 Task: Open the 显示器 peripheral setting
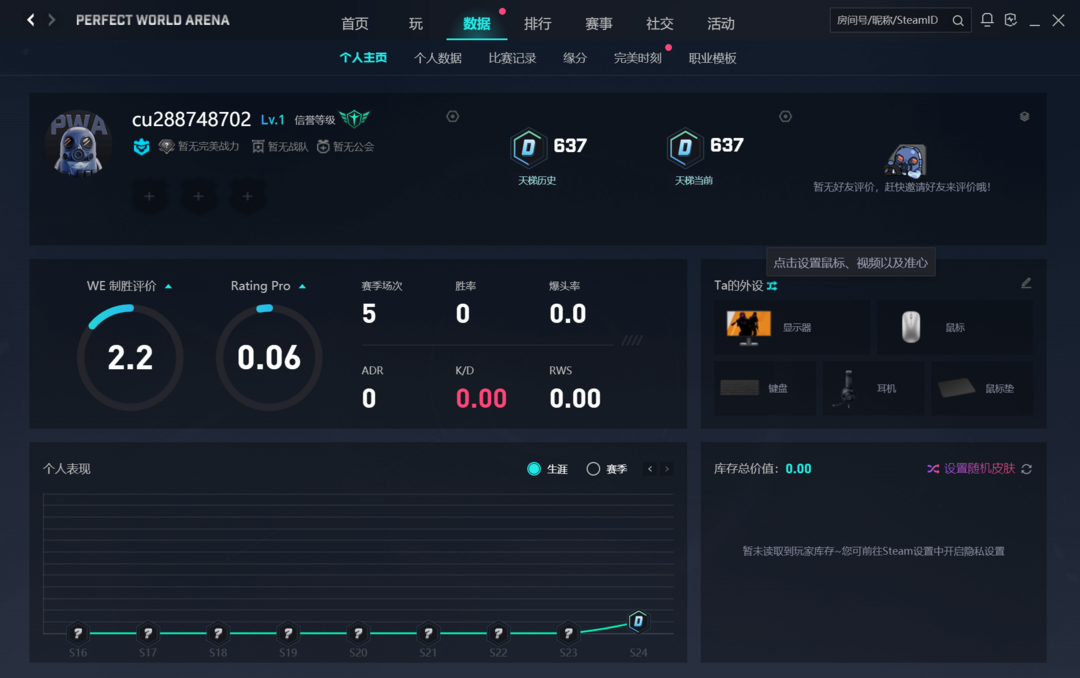[792, 327]
